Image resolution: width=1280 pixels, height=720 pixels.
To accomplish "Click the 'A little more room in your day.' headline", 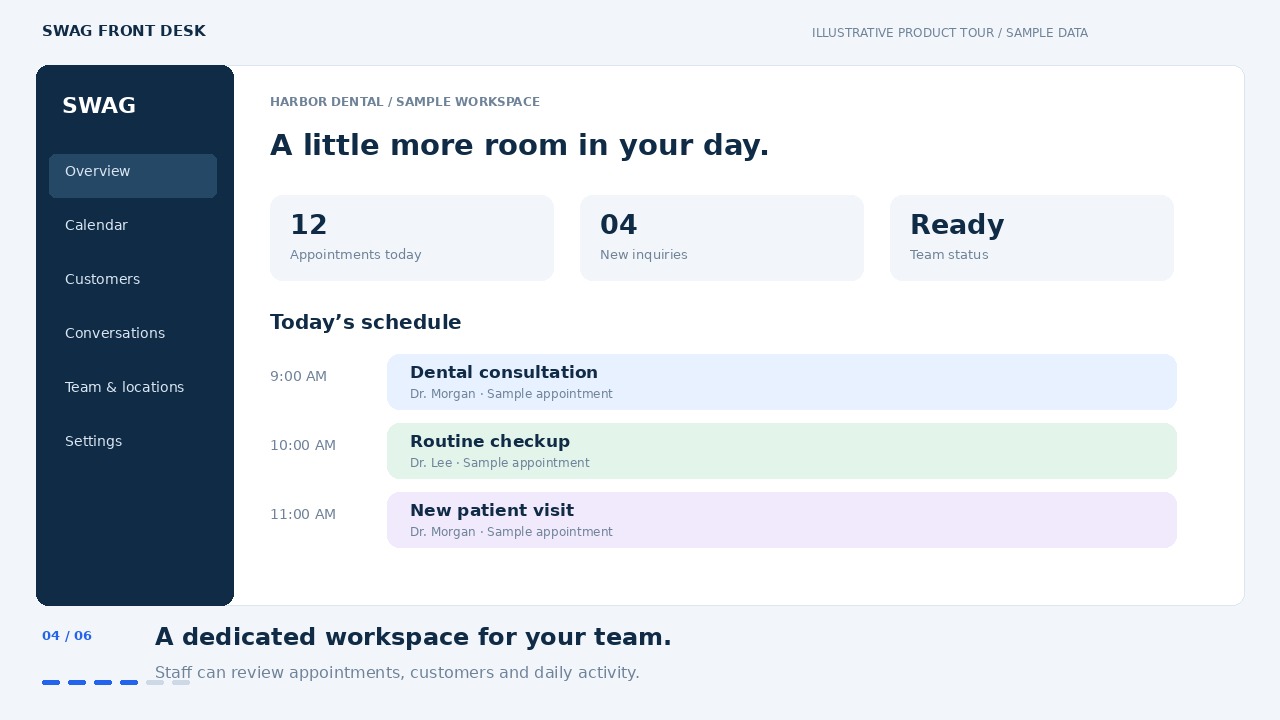I will point(520,146).
